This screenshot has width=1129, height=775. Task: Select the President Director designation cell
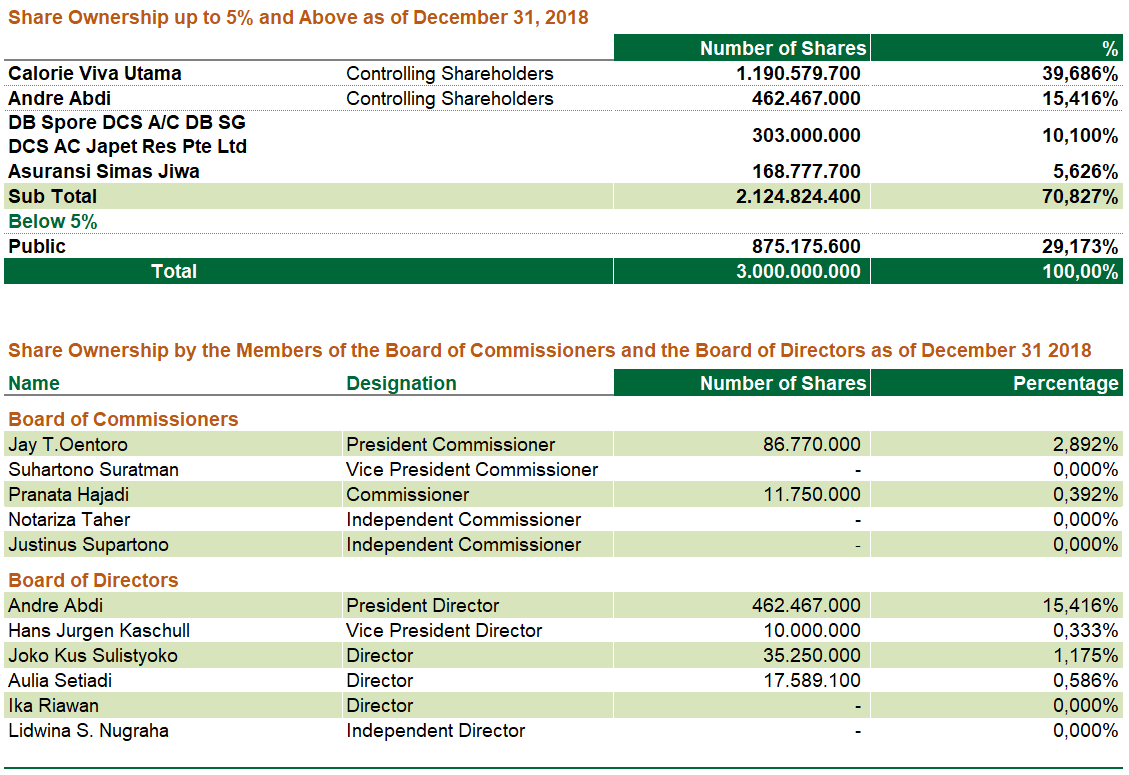point(421,606)
